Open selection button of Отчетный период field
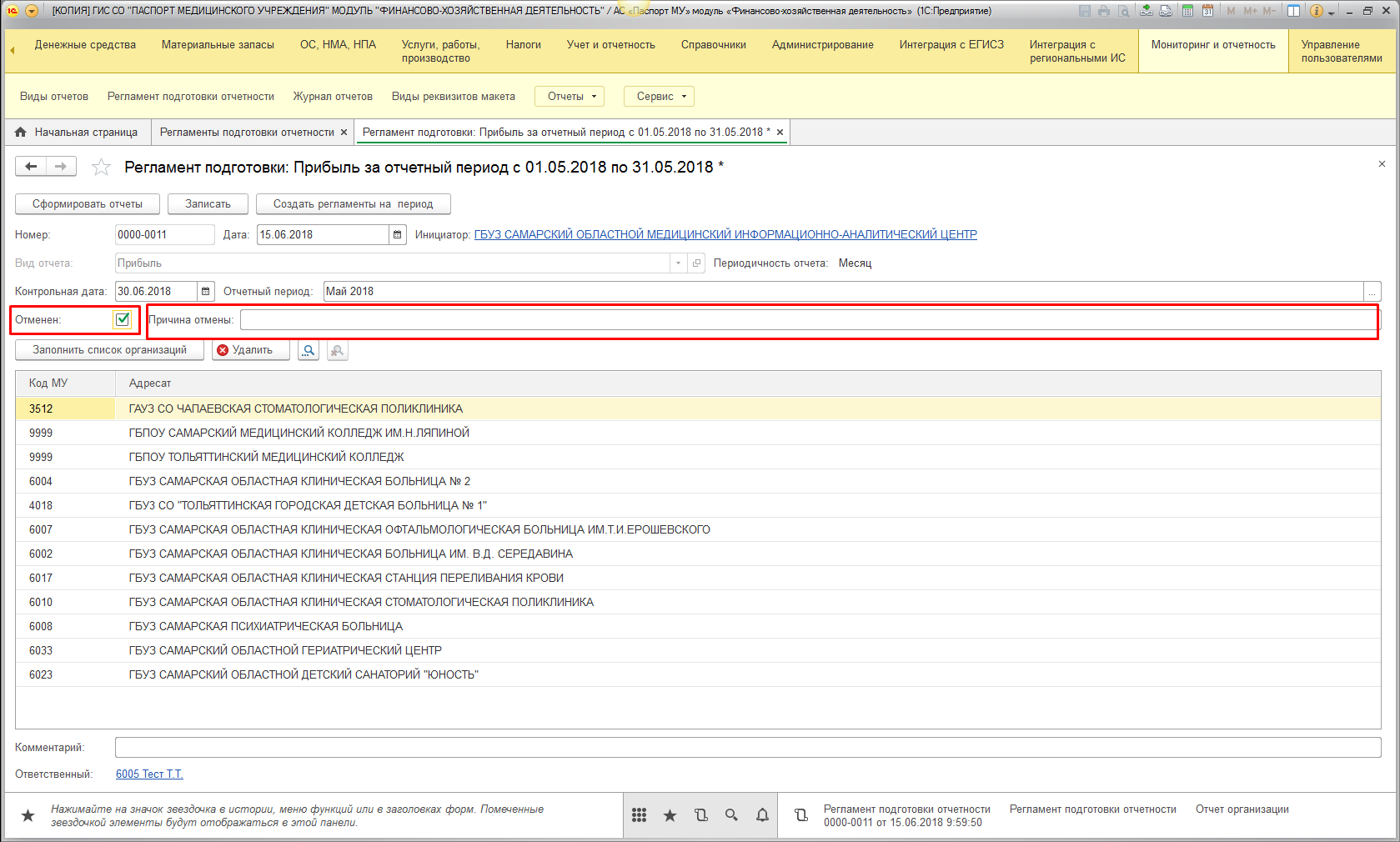Viewport: 1400px width, 842px height. (1372, 292)
